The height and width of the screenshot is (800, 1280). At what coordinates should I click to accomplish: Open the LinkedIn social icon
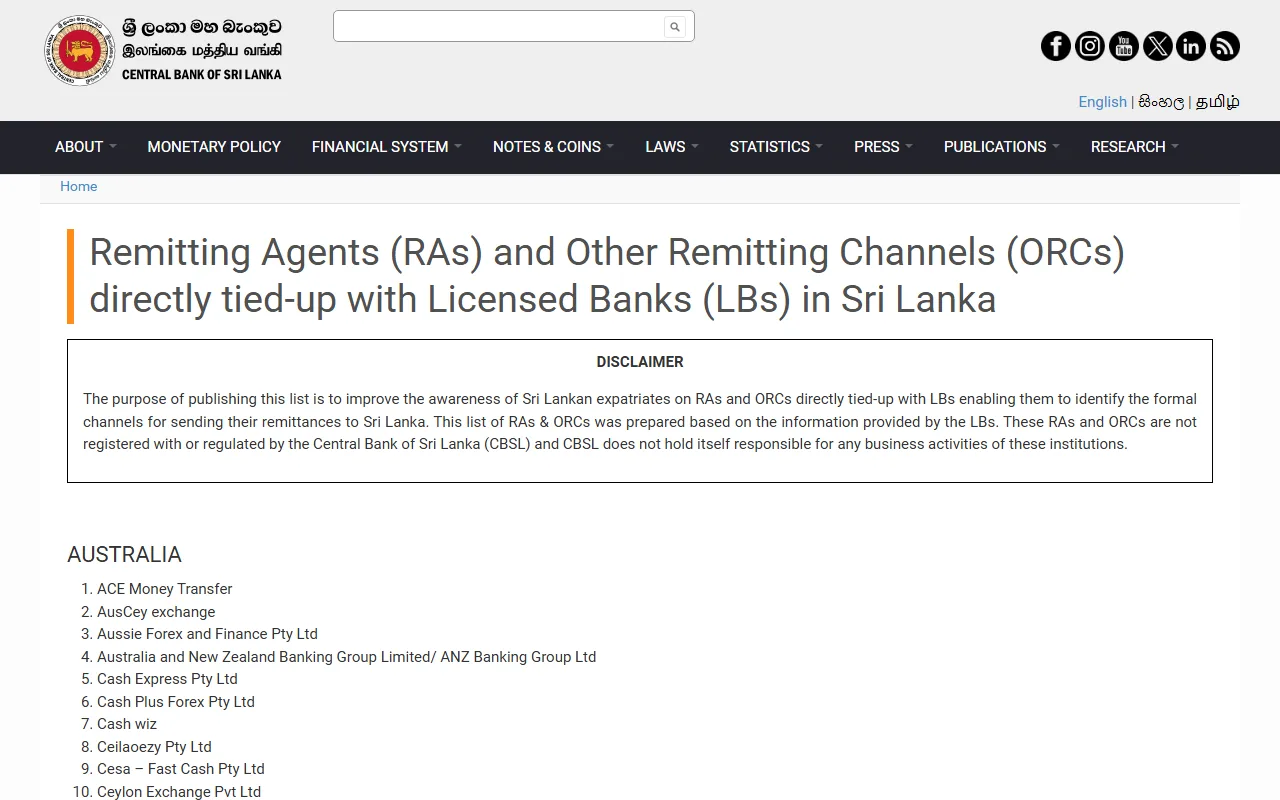tap(1191, 46)
